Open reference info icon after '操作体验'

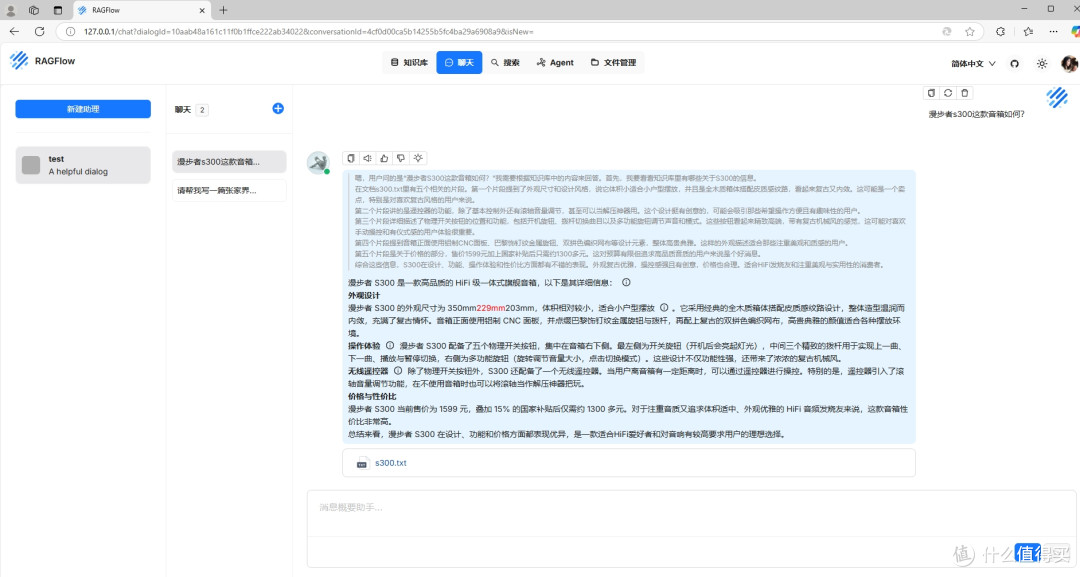(x=390, y=346)
